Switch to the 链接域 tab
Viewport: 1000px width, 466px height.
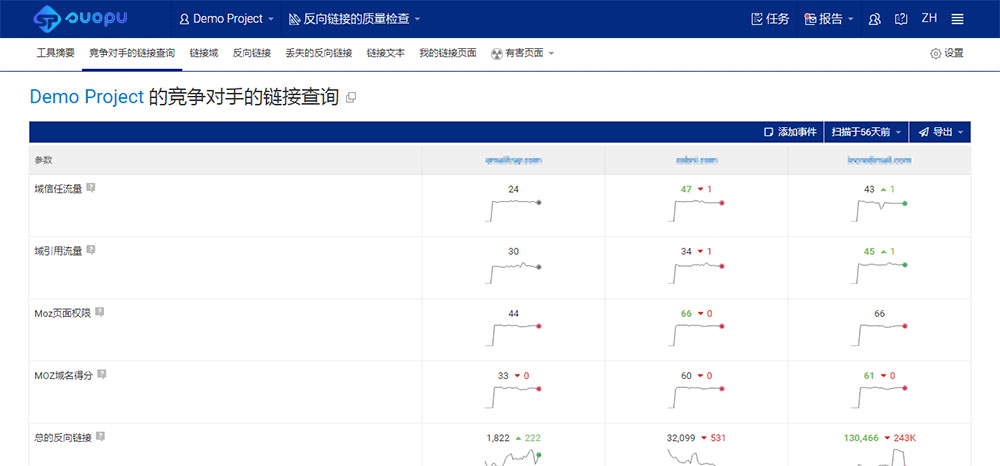pos(204,53)
